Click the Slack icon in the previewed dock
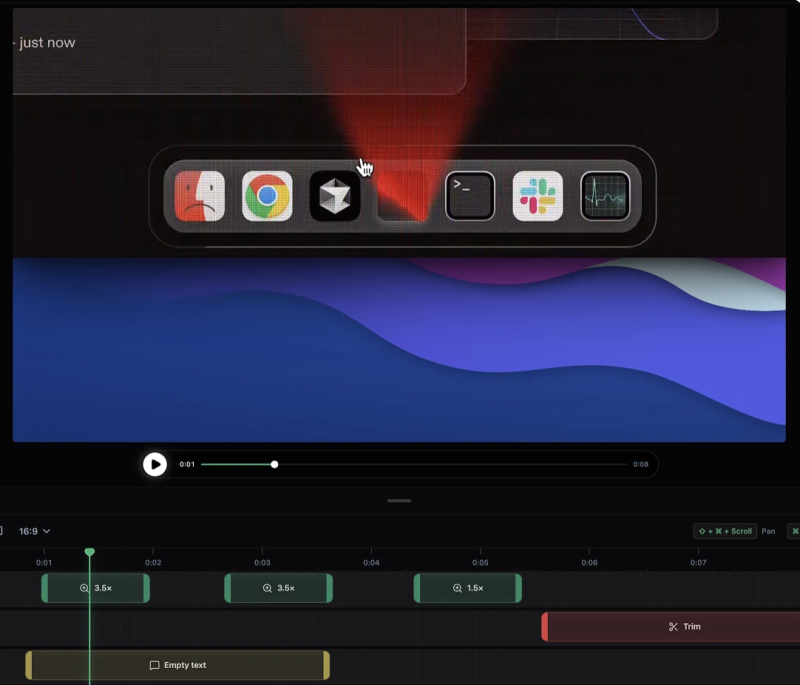 [x=538, y=196]
